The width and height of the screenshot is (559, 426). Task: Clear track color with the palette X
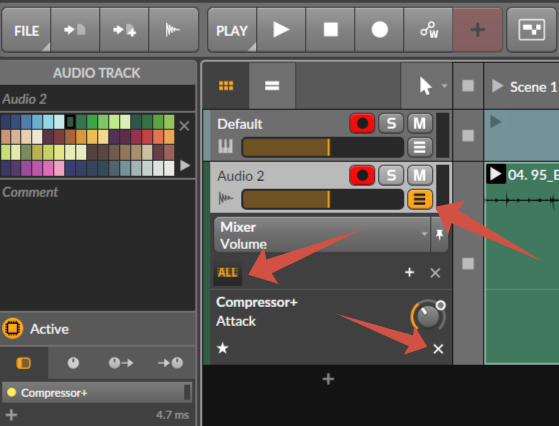184,126
